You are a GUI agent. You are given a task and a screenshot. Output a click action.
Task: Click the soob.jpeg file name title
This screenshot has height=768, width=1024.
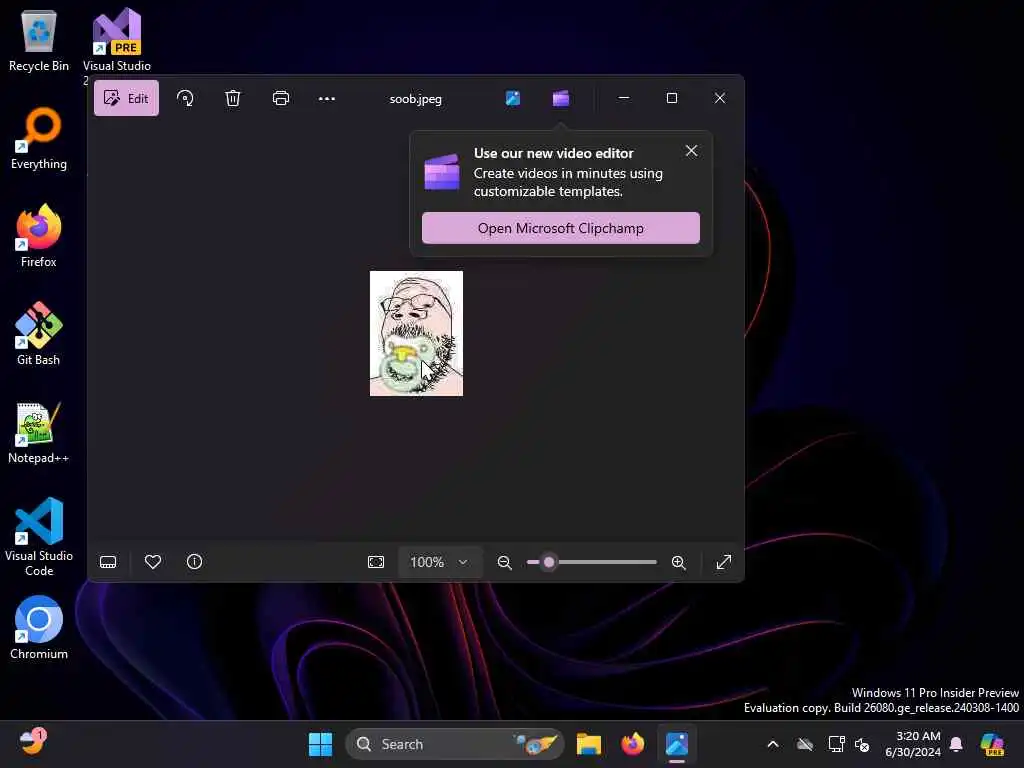[415, 99]
